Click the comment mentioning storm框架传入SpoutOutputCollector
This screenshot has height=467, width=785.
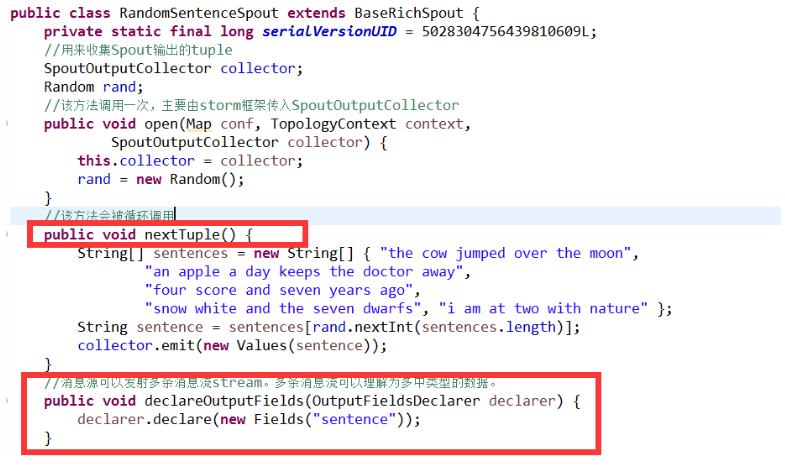click(251, 106)
